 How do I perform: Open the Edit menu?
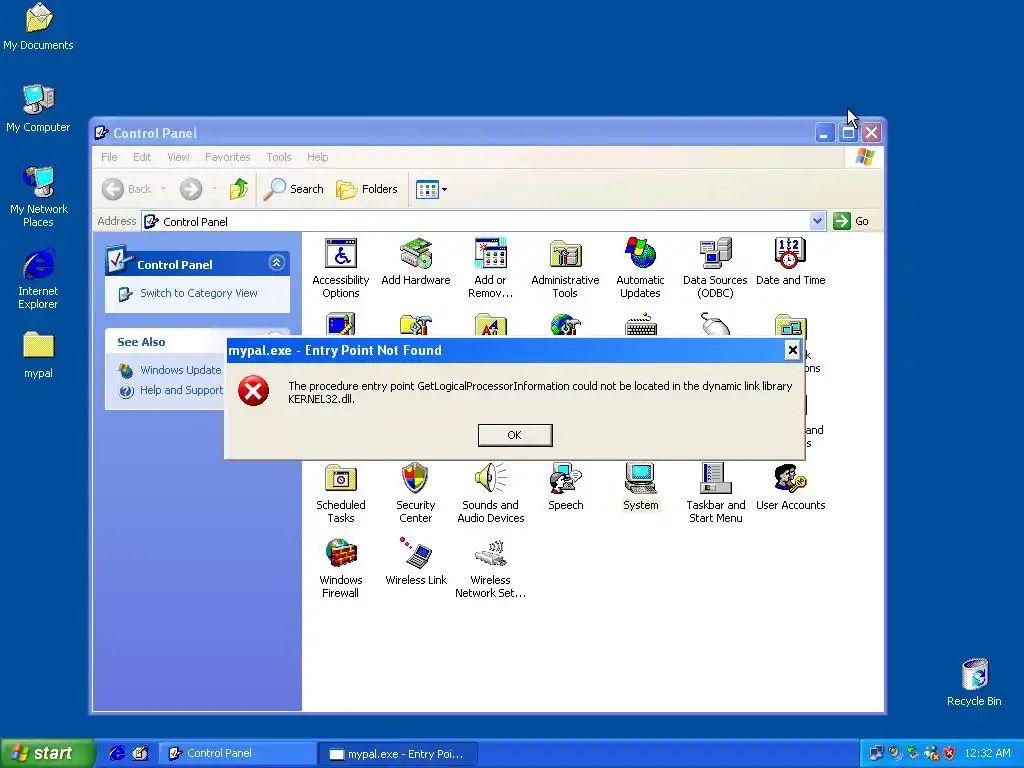pyautogui.click(x=142, y=157)
